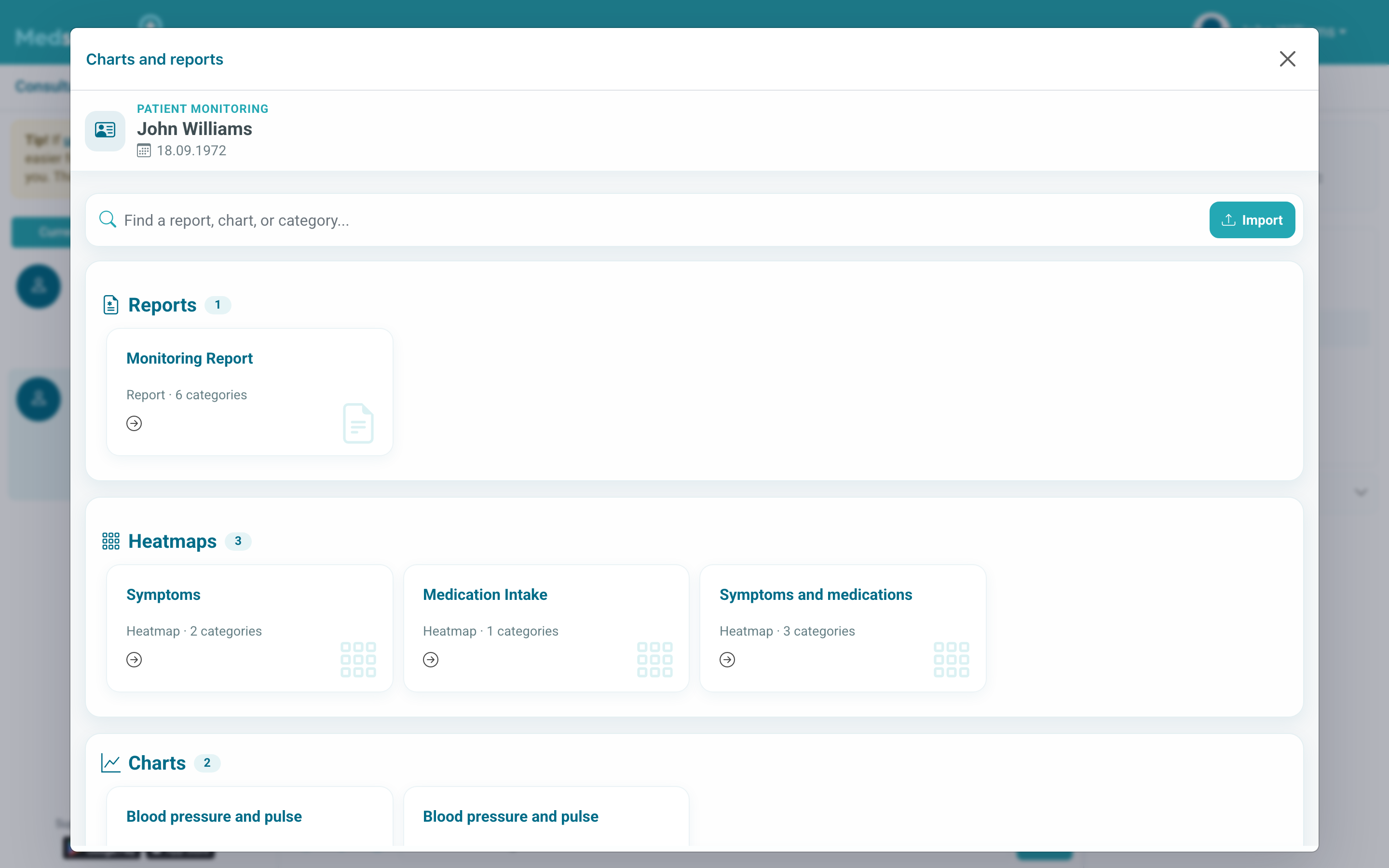Click the Charts count badge 2

pyautogui.click(x=207, y=763)
